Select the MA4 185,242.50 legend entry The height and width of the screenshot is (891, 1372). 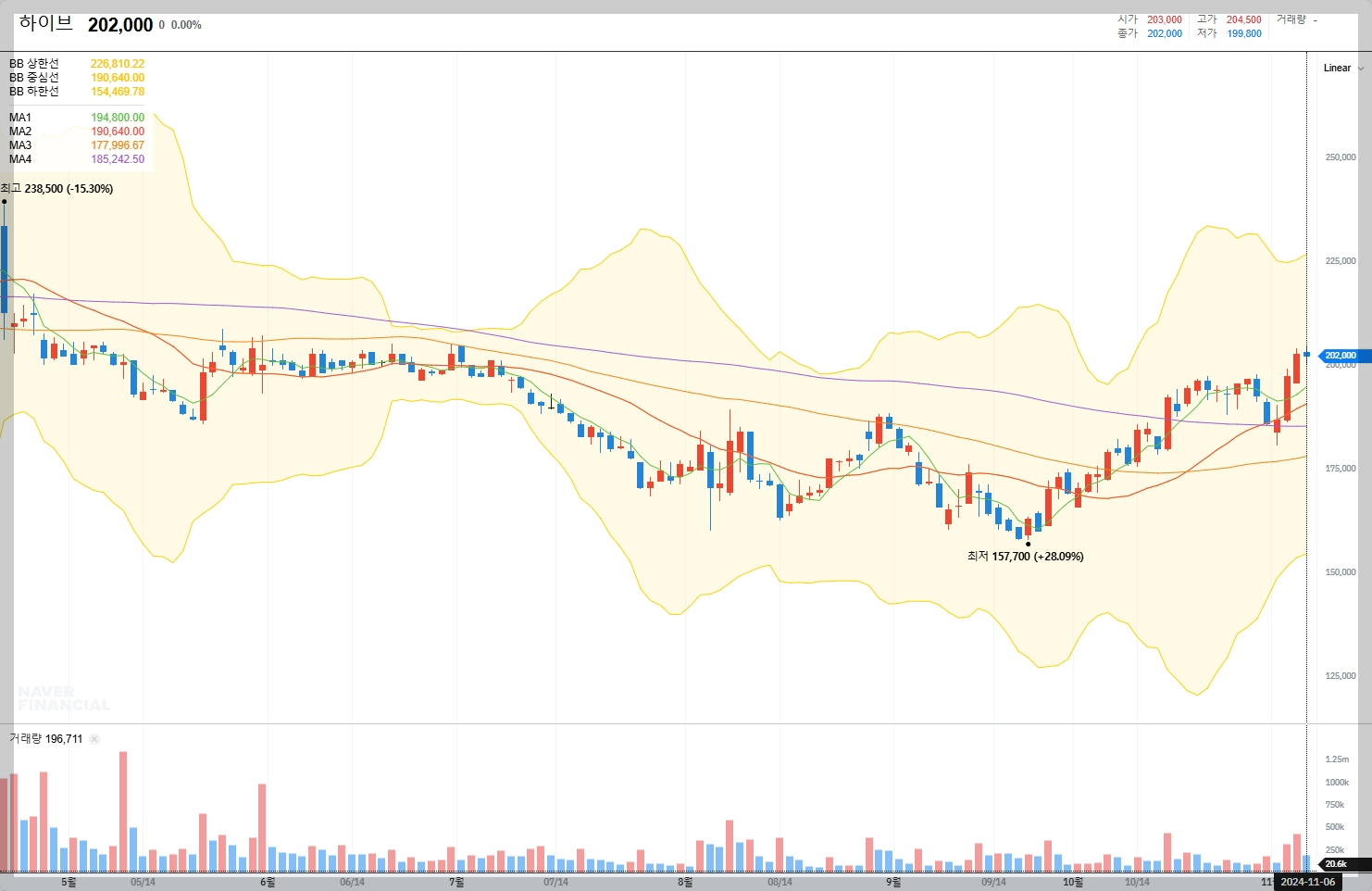(77, 159)
